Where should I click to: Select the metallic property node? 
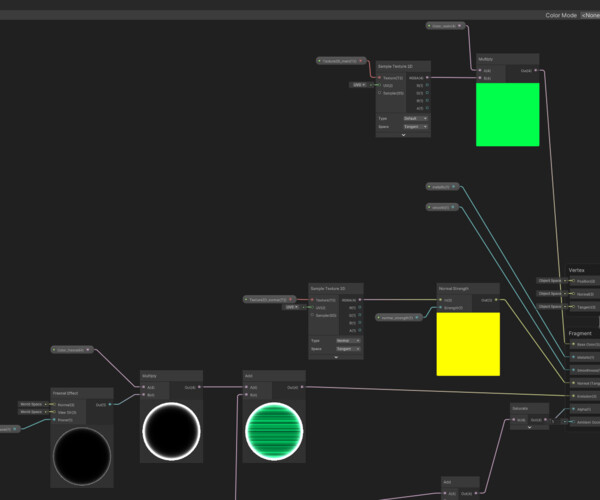(442, 187)
